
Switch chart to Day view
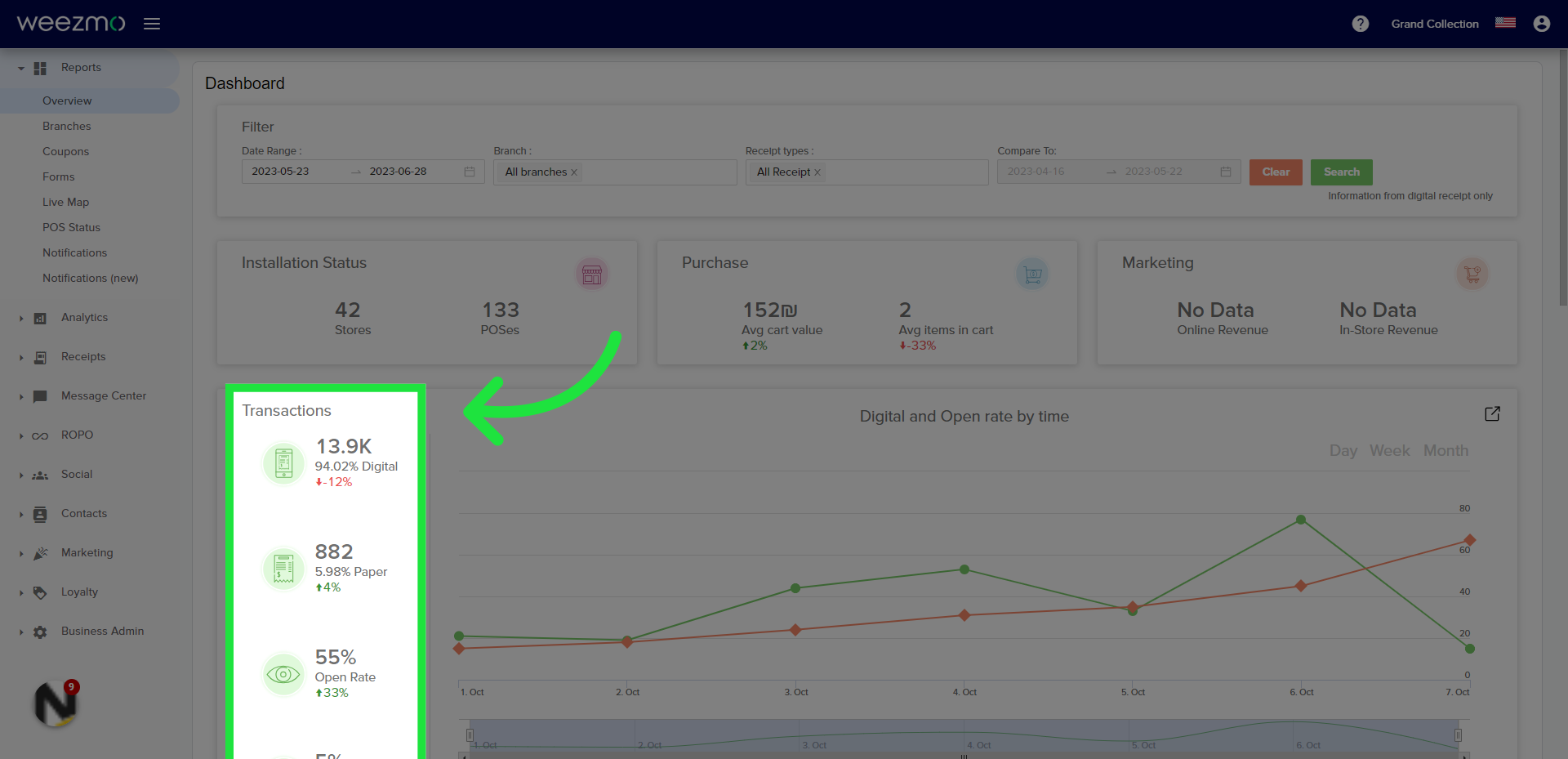(1343, 451)
